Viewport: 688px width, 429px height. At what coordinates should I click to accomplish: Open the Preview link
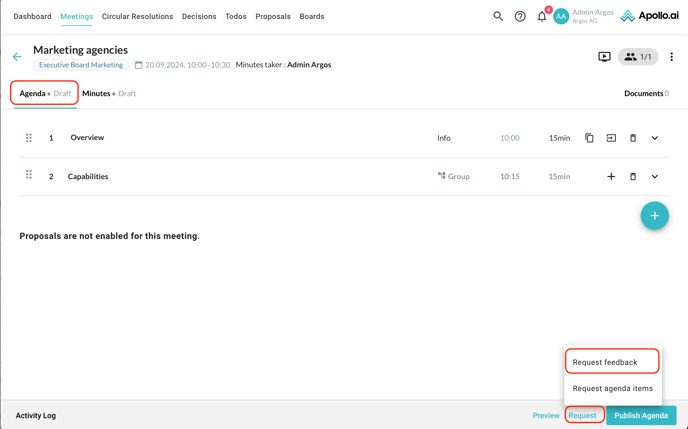(546, 415)
